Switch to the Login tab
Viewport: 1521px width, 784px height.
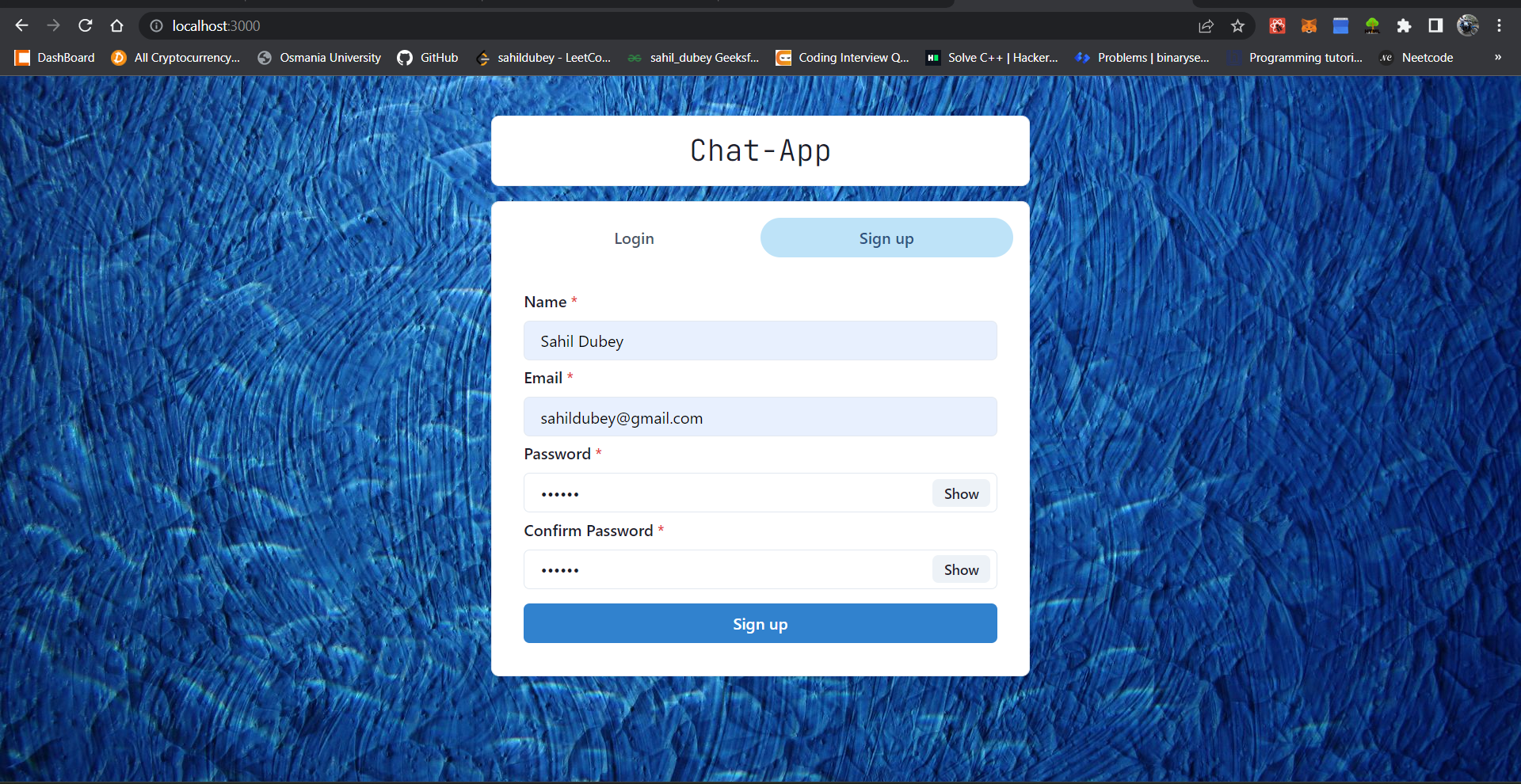point(634,238)
